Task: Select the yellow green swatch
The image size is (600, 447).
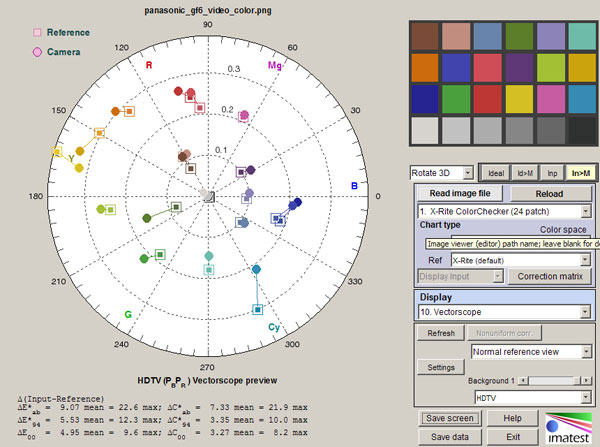Action: click(551, 68)
